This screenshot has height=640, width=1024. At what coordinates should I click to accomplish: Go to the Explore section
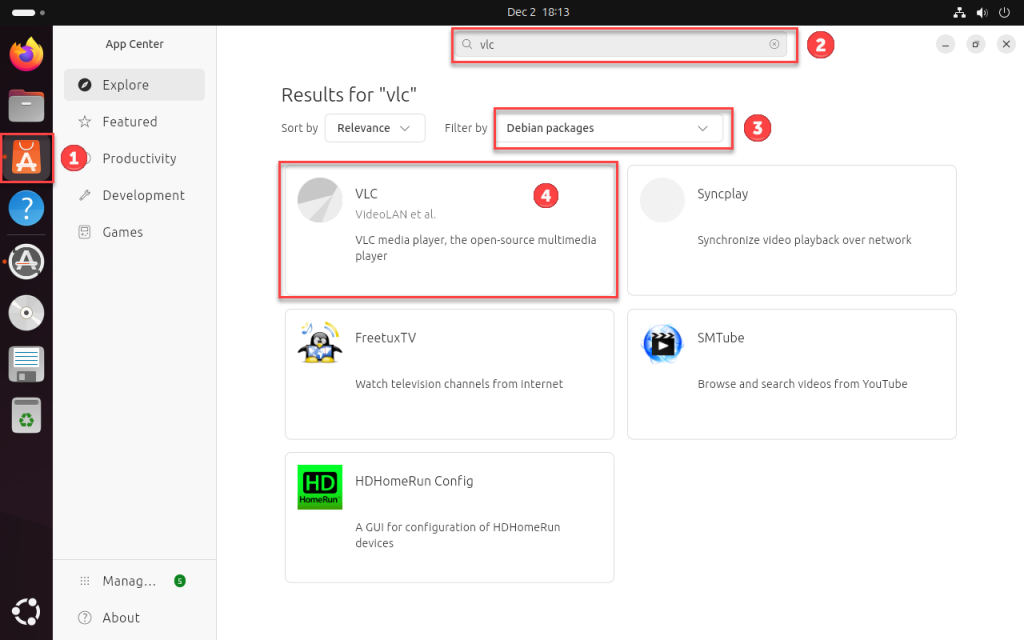coord(135,85)
